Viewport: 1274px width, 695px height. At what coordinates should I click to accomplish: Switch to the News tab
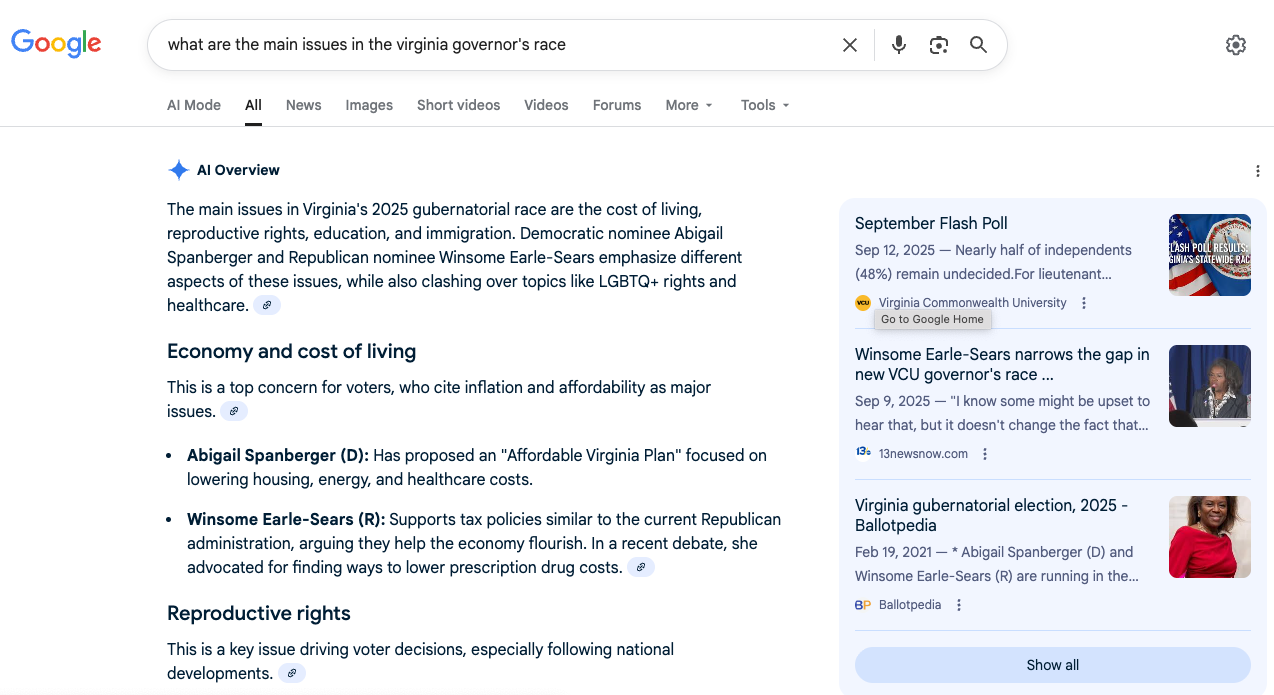[304, 105]
